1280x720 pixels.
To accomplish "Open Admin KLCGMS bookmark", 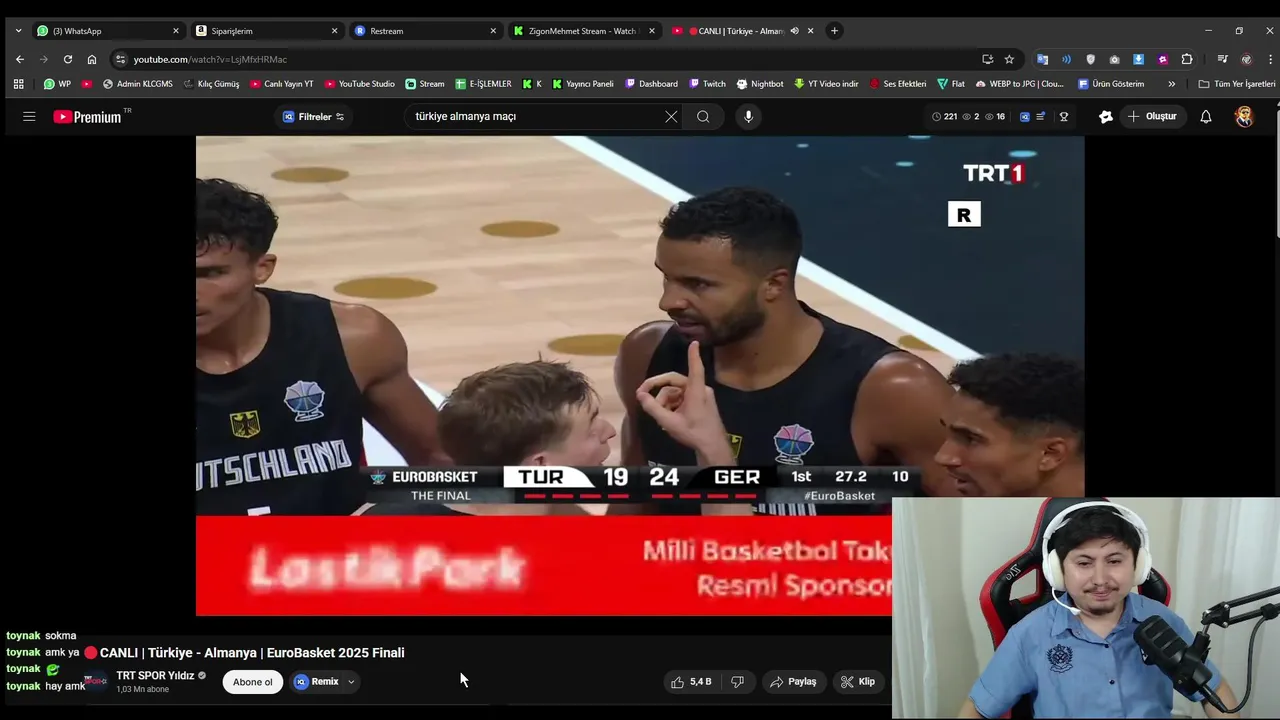I will pos(137,84).
